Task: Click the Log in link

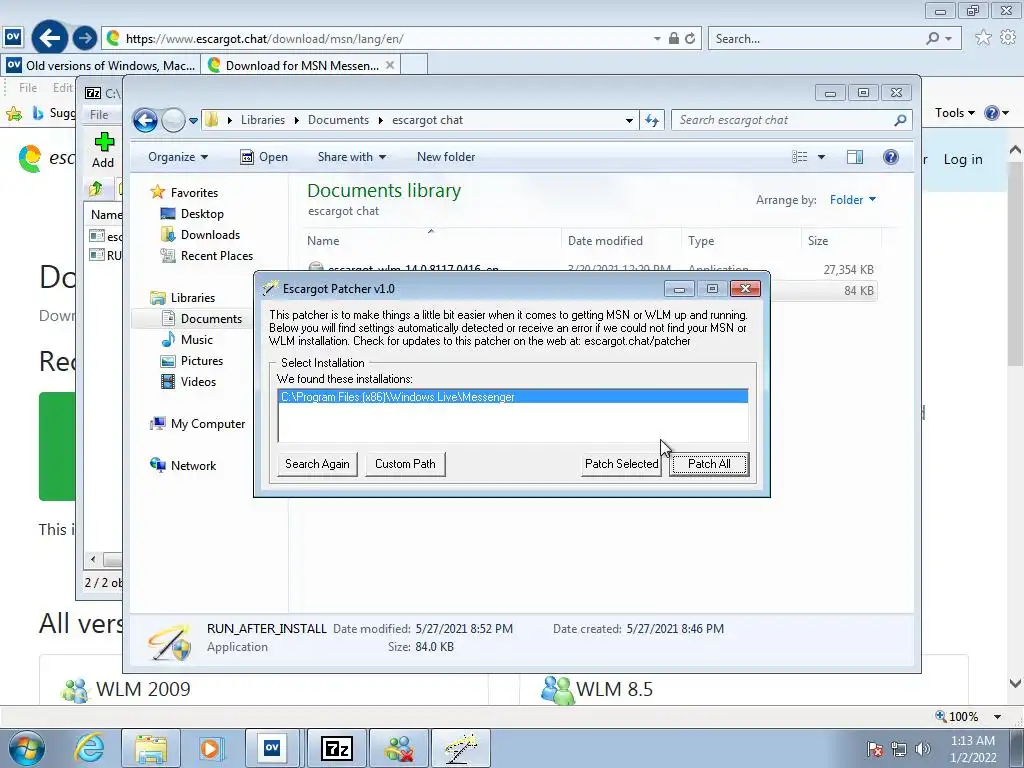Action: (x=963, y=159)
